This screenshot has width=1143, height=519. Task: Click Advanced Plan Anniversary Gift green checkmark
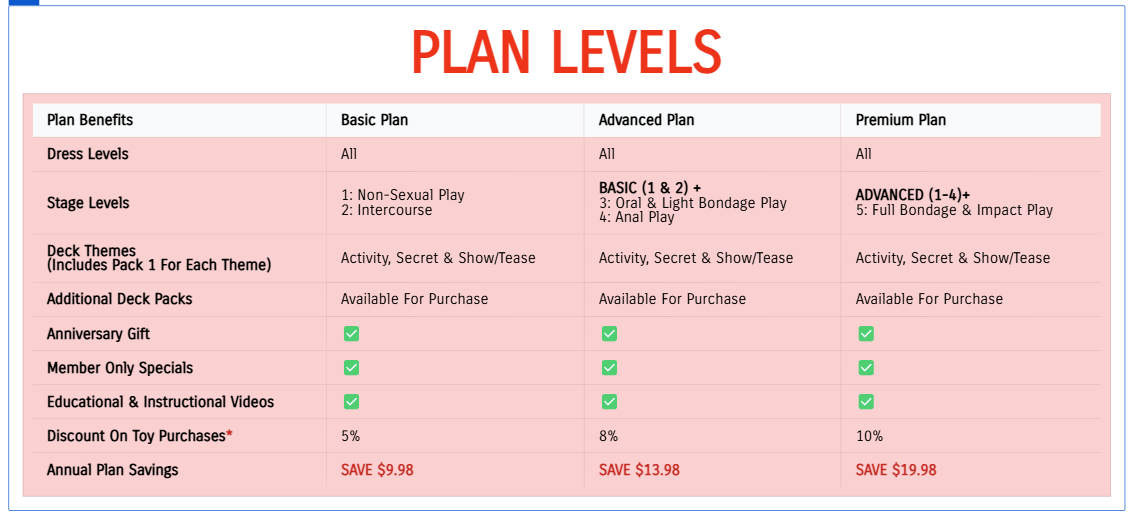pyautogui.click(x=609, y=334)
